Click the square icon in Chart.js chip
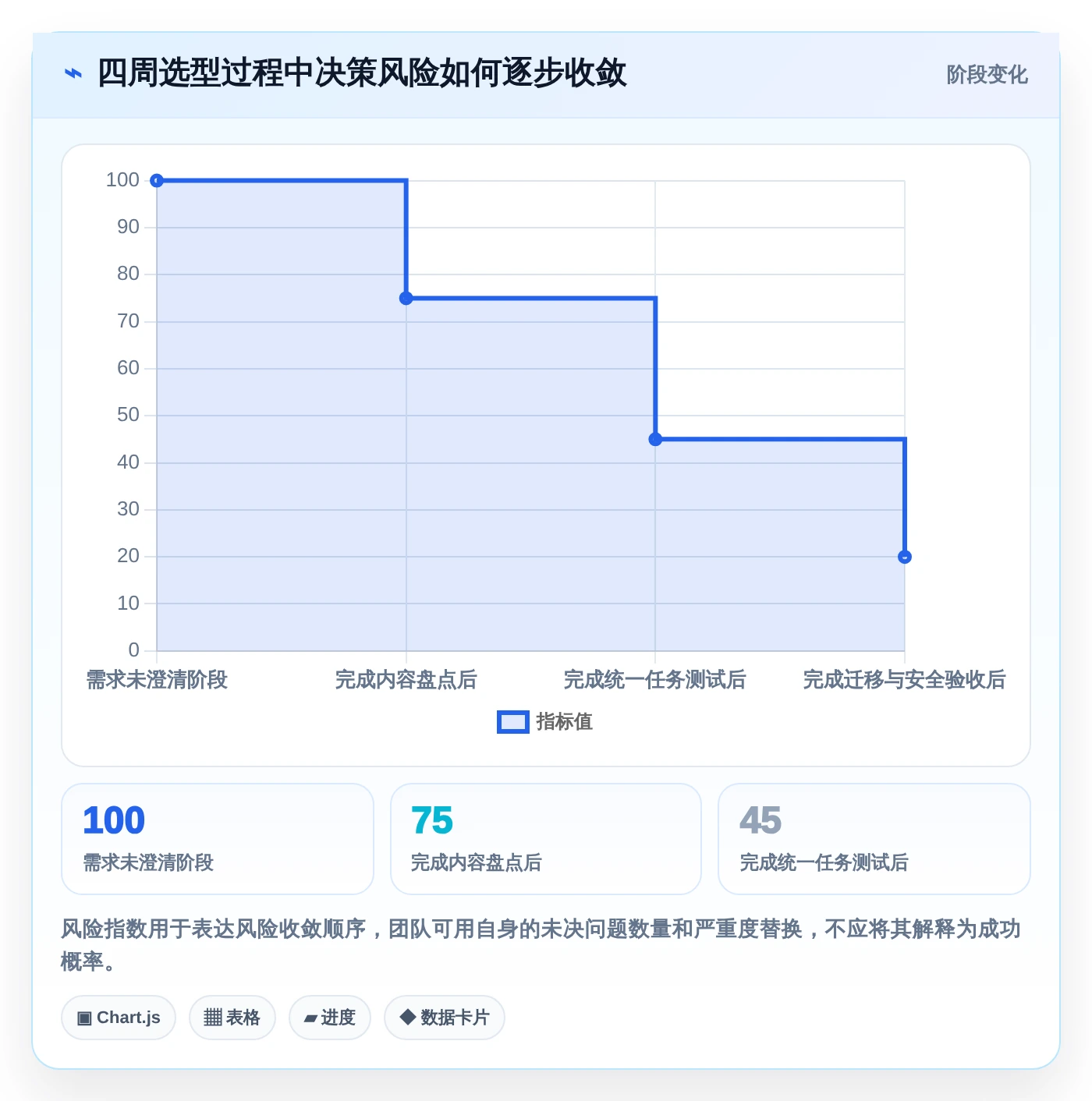 pyautogui.click(x=84, y=1018)
